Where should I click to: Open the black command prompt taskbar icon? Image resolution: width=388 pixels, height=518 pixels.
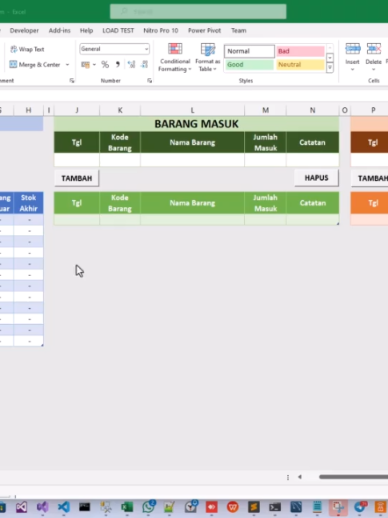coord(85,507)
